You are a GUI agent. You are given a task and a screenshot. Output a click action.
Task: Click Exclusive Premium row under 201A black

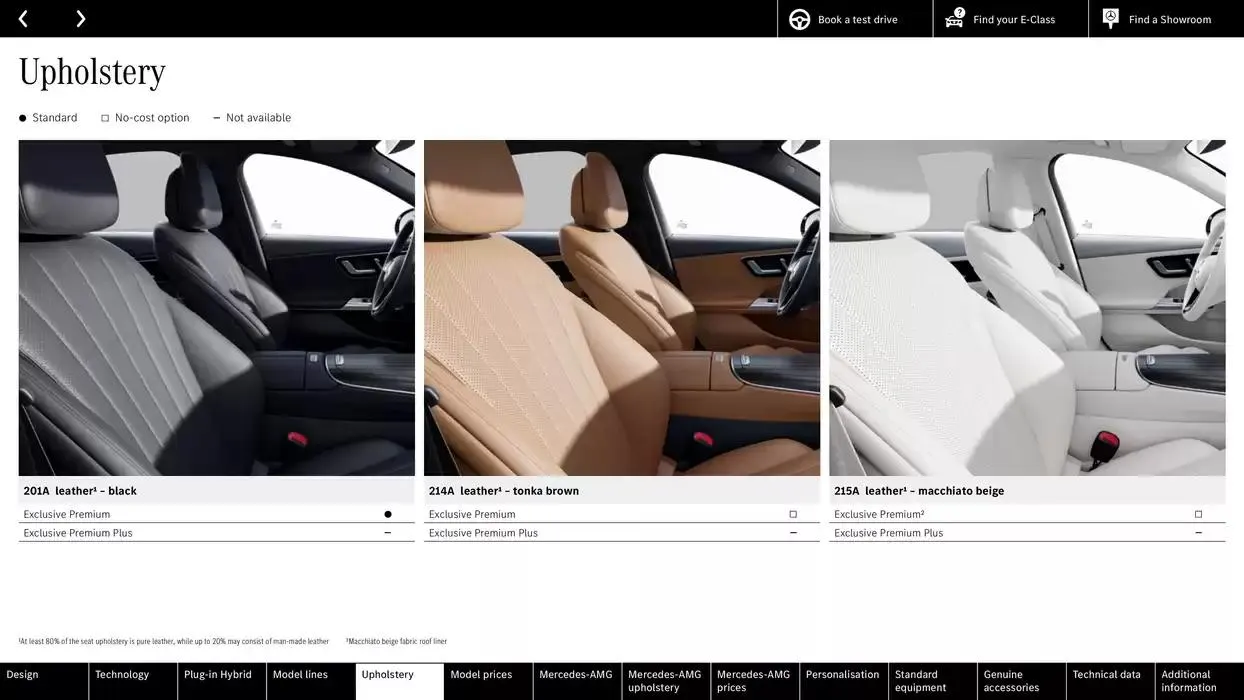click(x=217, y=514)
